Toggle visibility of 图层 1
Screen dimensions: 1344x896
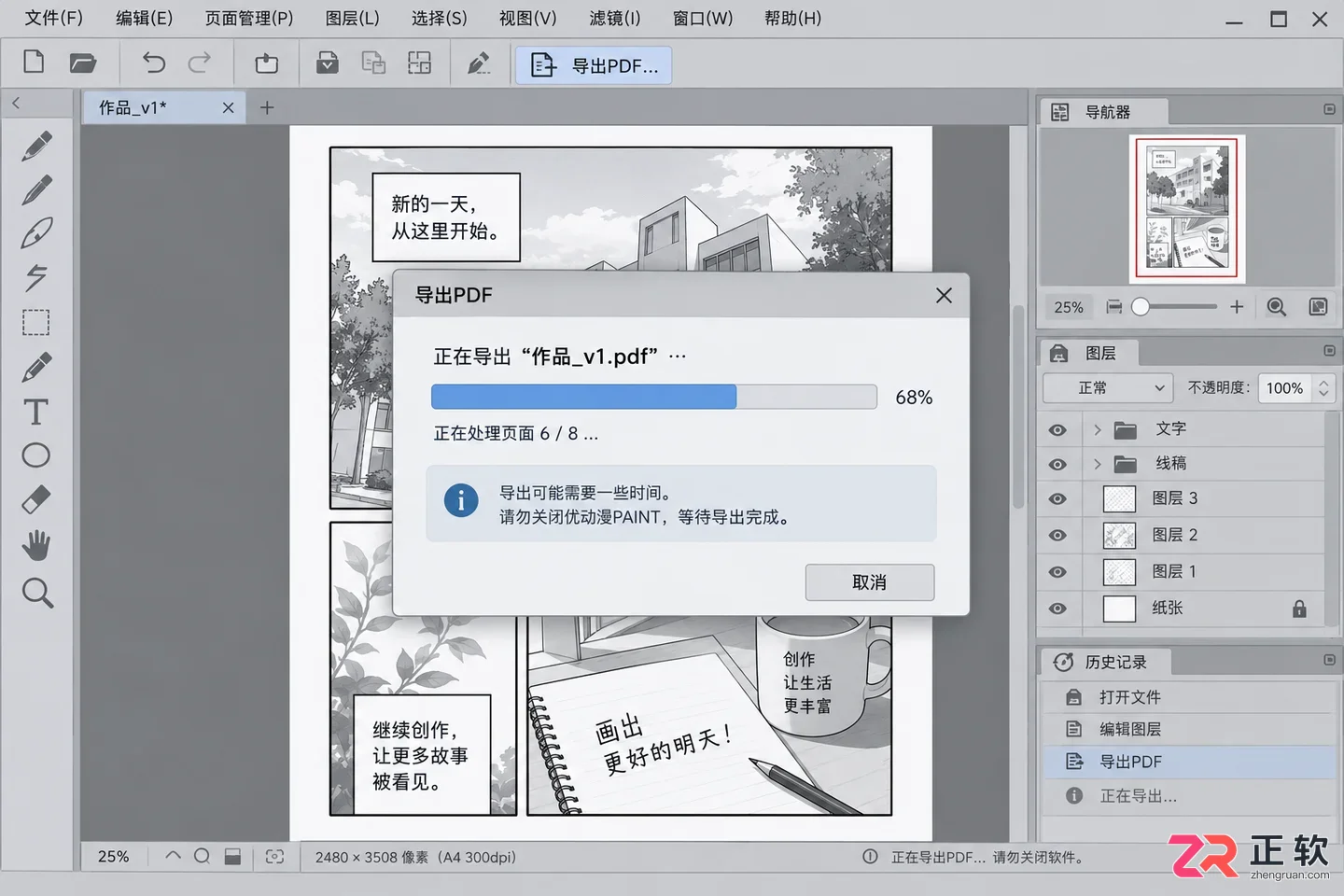click(x=1057, y=572)
